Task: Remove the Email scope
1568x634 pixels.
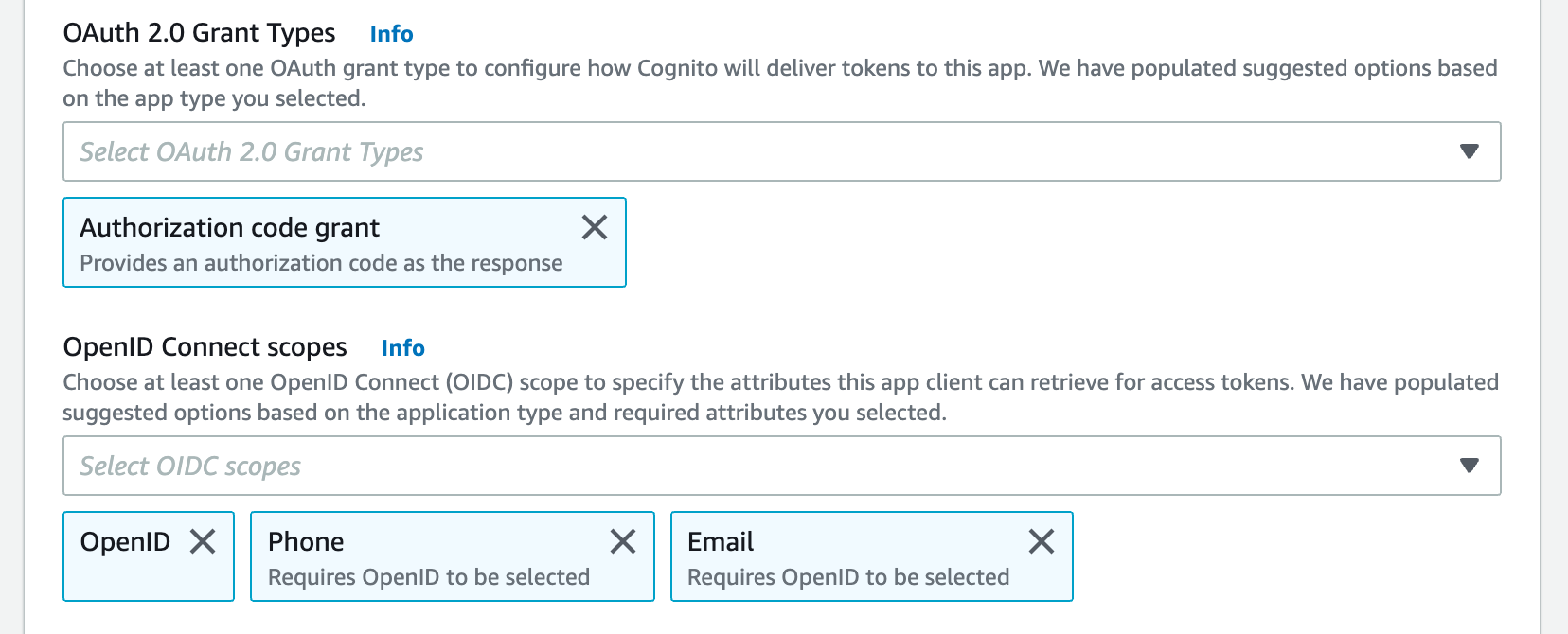Action: 1042,542
